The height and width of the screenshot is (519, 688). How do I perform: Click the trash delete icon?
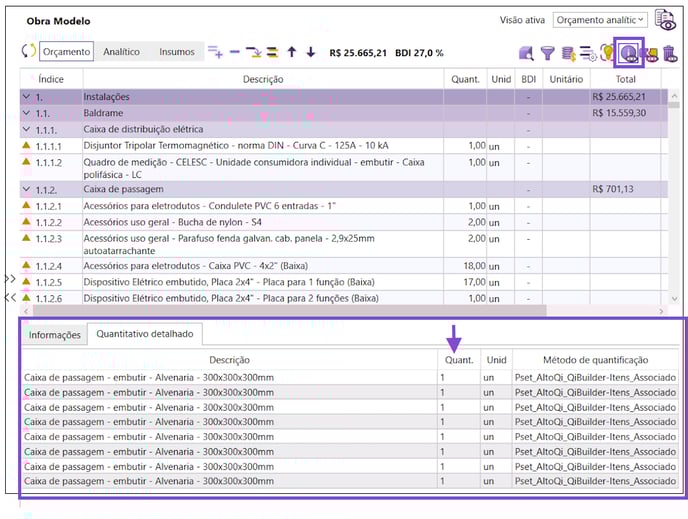click(670, 54)
